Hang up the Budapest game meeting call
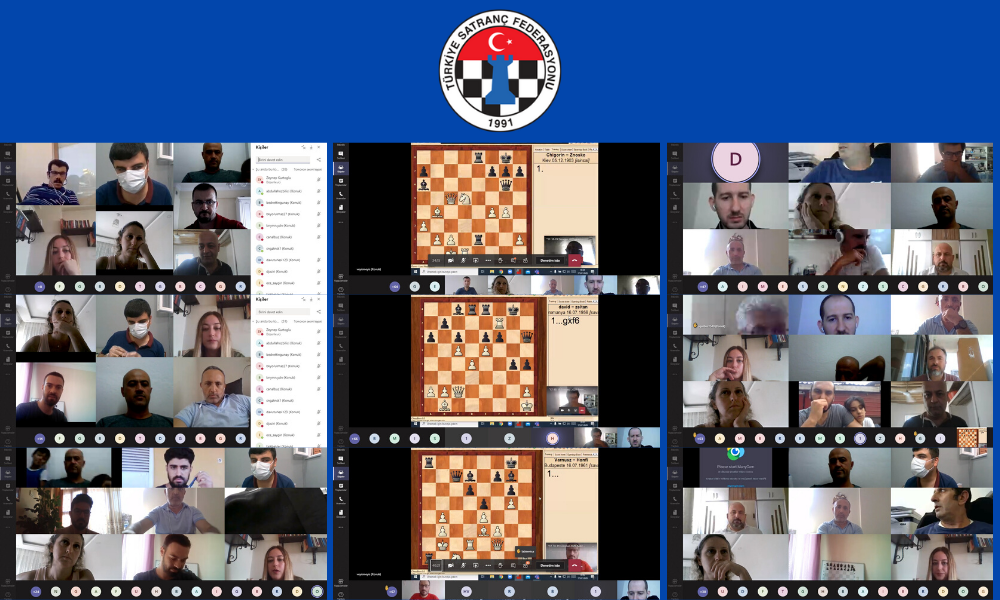The width and height of the screenshot is (1000, 600). tap(575, 565)
